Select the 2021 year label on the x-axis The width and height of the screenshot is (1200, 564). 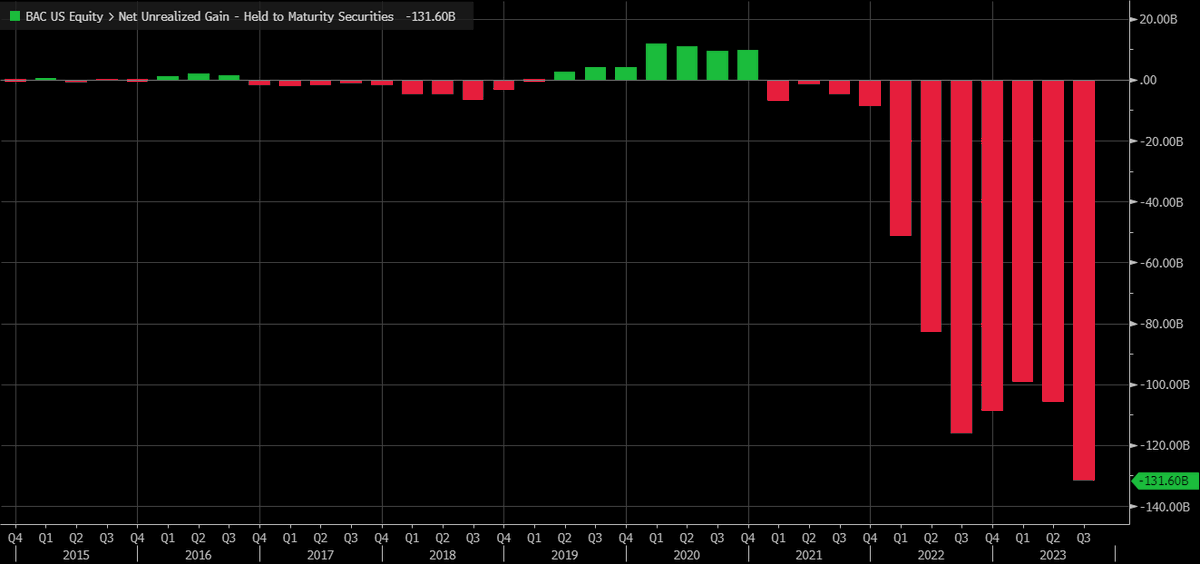point(808,553)
